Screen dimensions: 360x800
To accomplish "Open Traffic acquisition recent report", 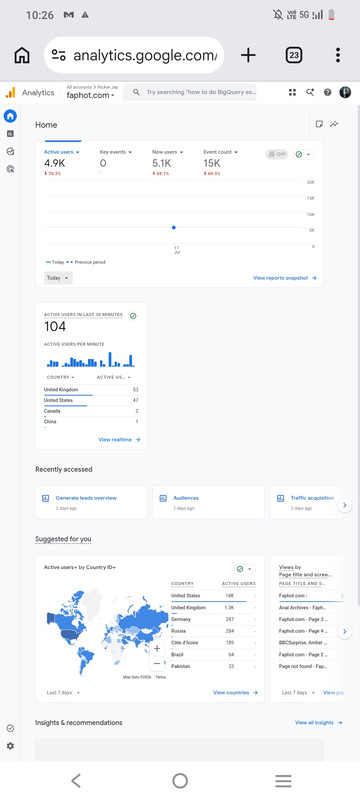I will click(306, 502).
